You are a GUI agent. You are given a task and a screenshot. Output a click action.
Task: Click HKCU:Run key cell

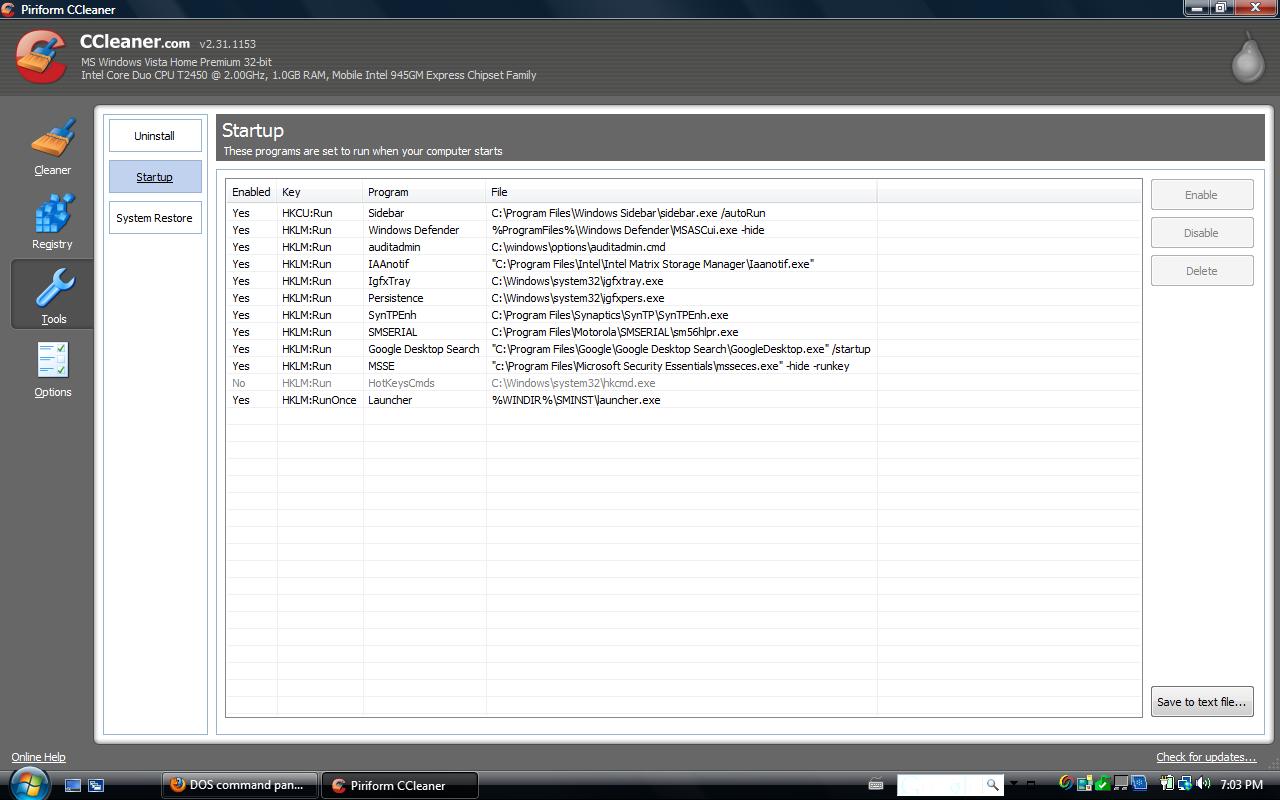[x=307, y=213]
